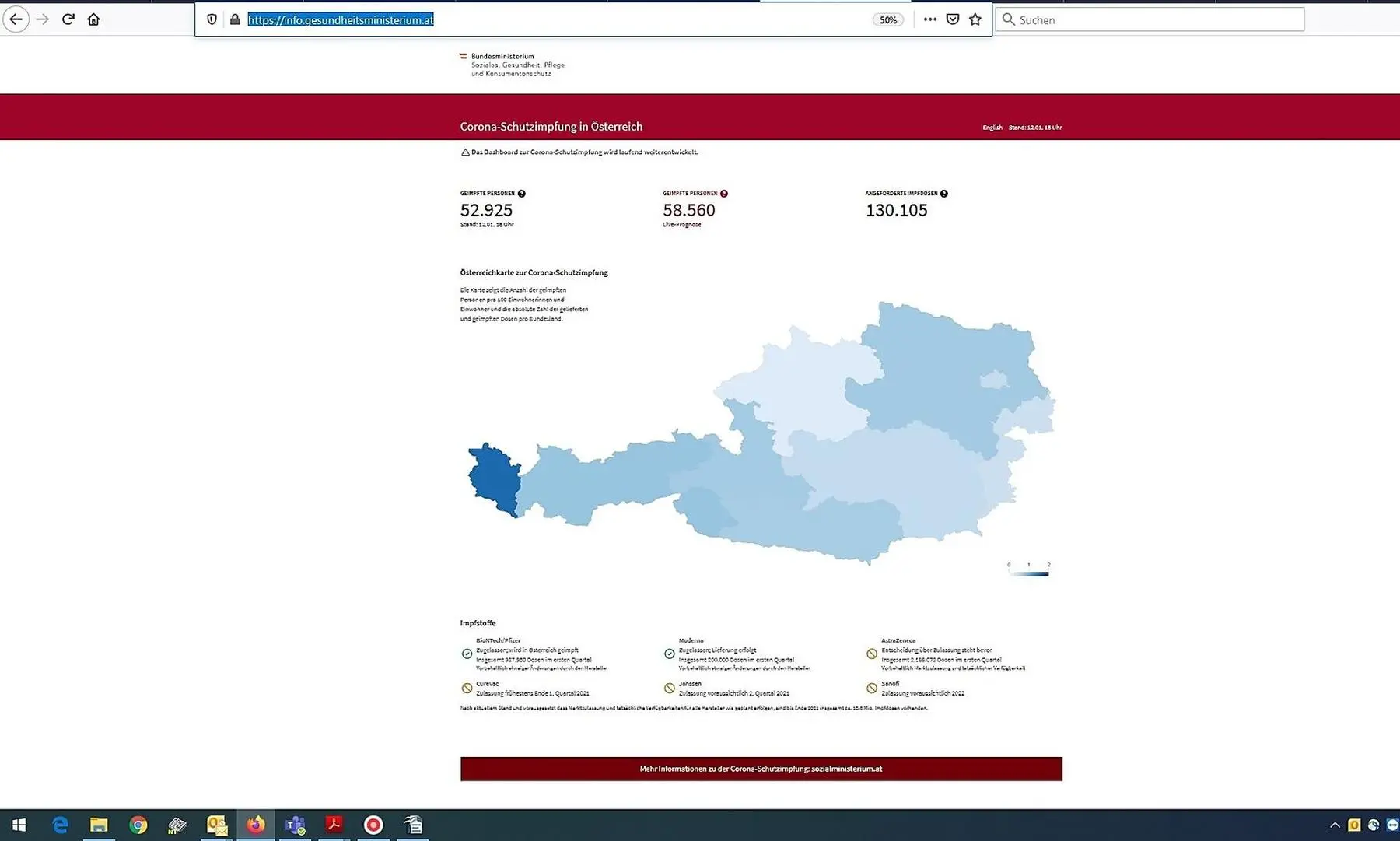Open Microsoft Teams from the taskbar
Screen dimensions: 1400x841
(x=295, y=825)
